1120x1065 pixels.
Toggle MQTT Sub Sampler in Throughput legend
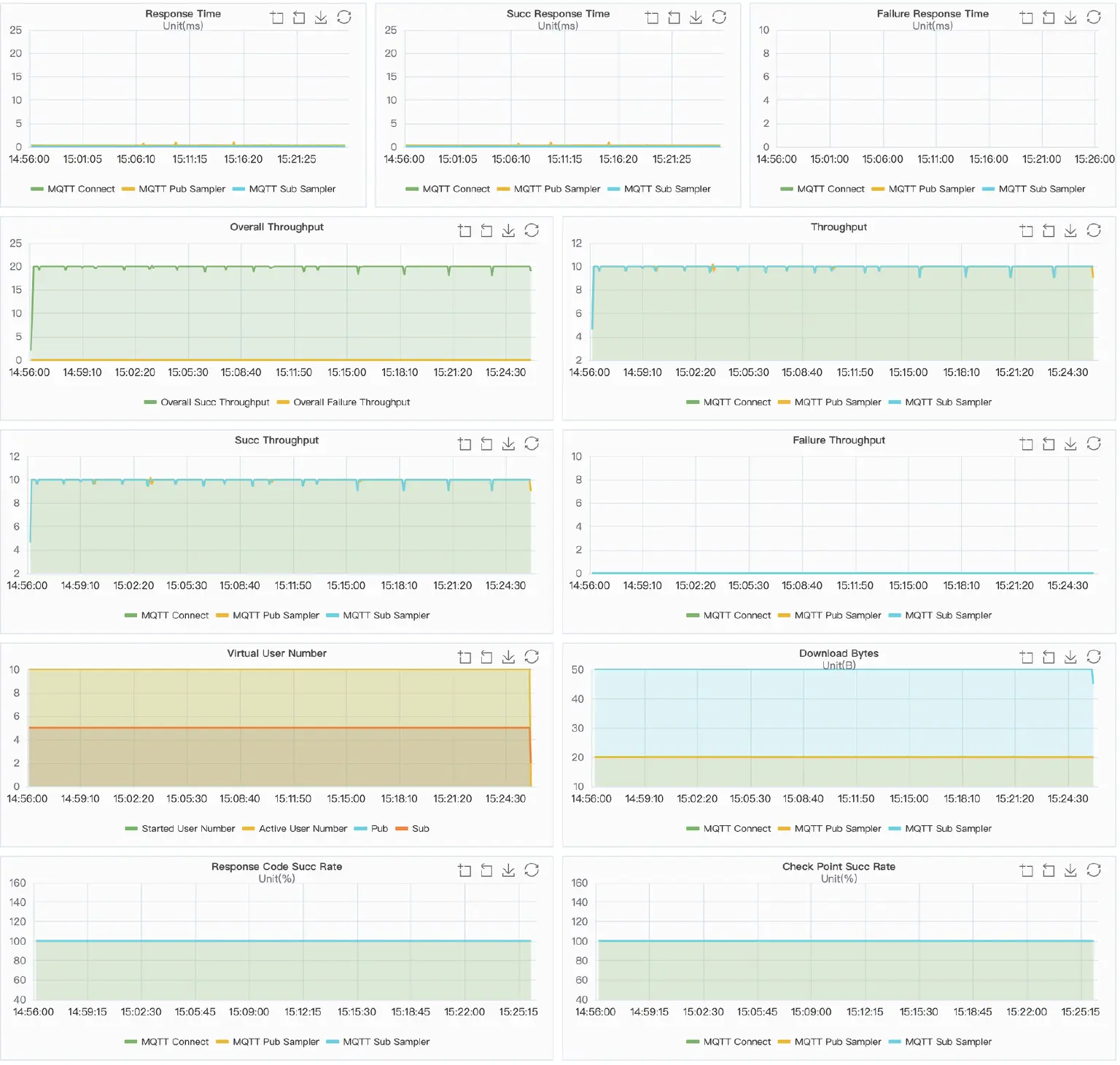948,402
